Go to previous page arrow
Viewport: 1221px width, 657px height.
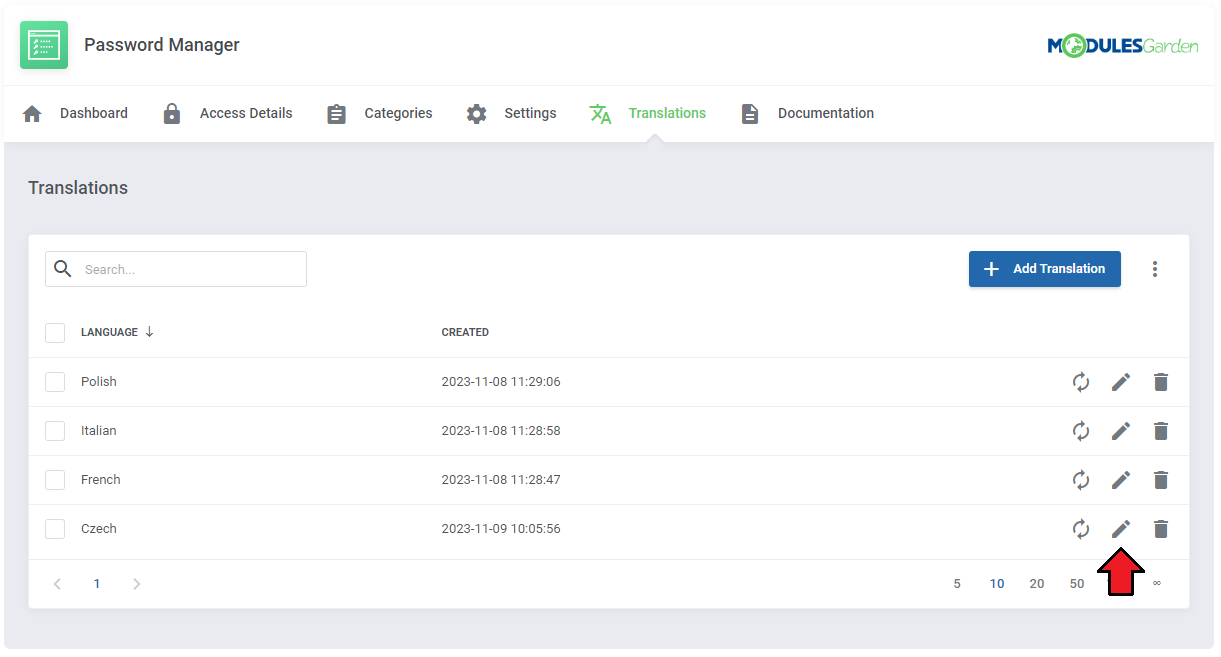57,584
